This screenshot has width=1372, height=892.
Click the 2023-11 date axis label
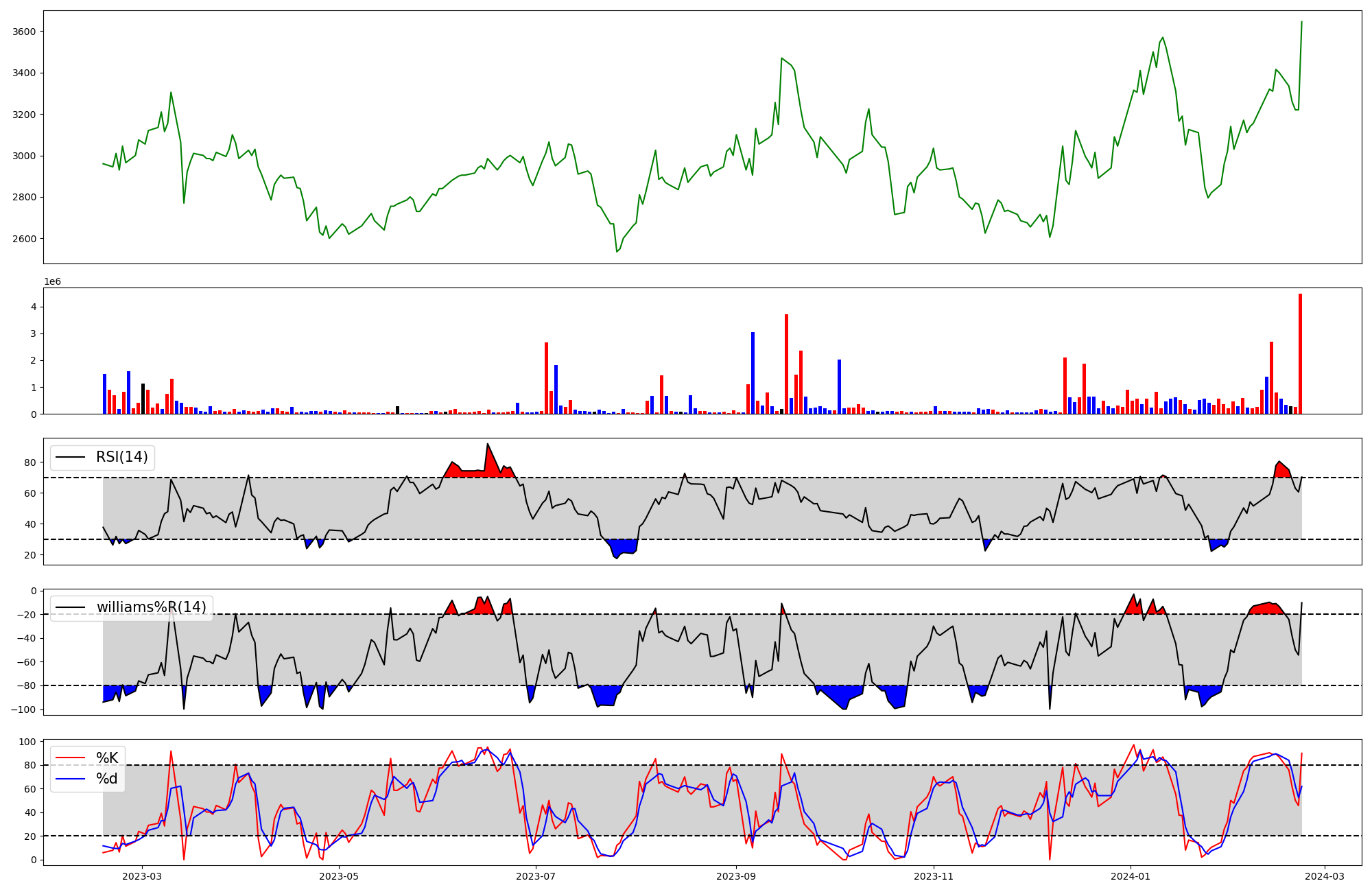pos(933,876)
